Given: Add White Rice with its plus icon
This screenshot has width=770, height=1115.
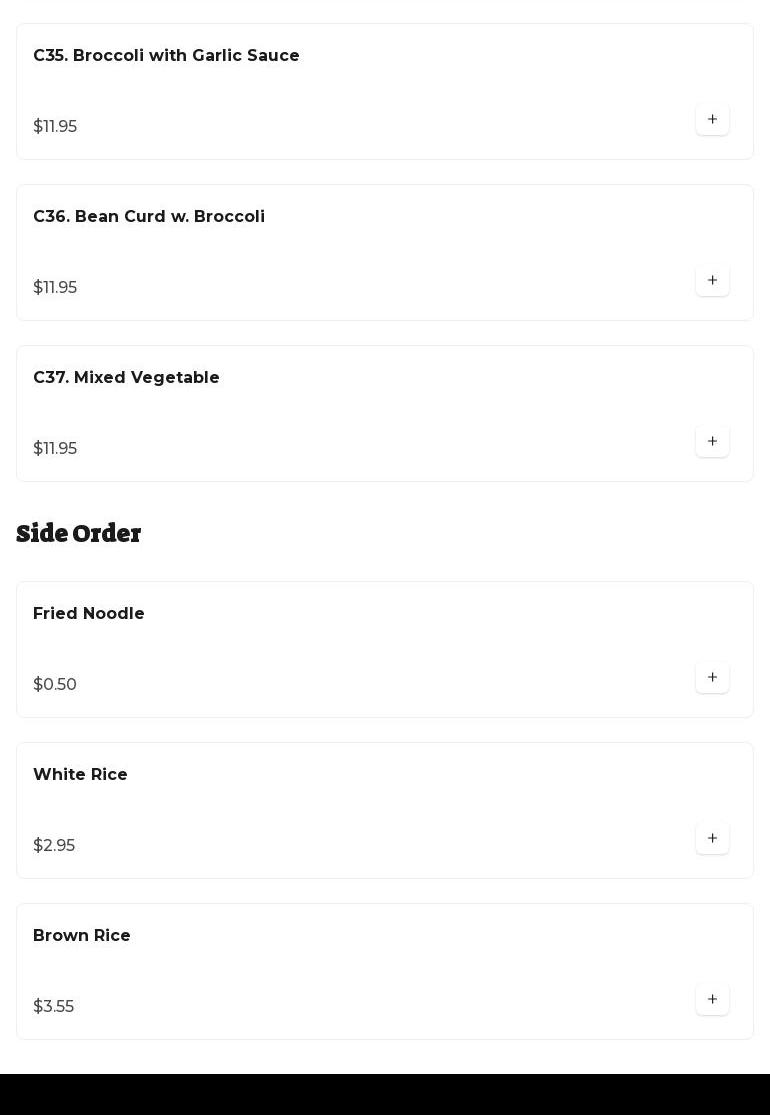Looking at the screenshot, I should (712, 839).
